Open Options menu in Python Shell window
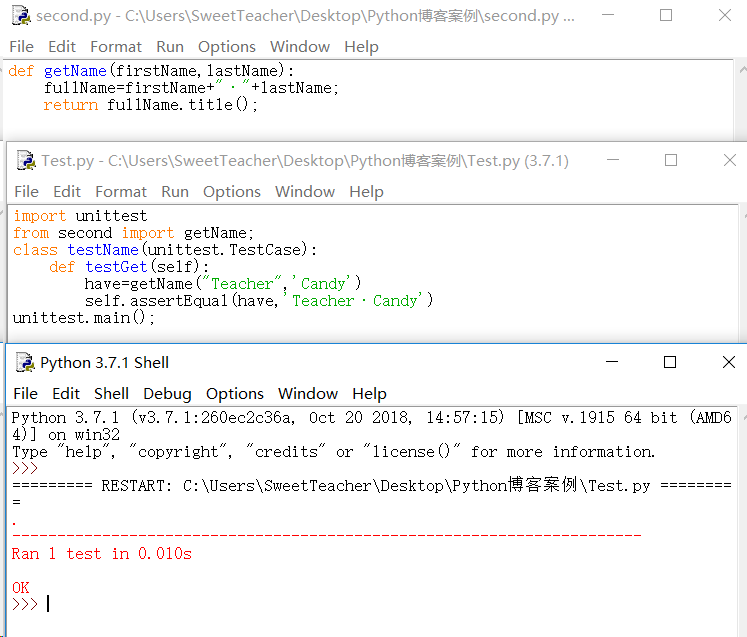Image resolution: width=747 pixels, height=637 pixels. click(234, 394)
